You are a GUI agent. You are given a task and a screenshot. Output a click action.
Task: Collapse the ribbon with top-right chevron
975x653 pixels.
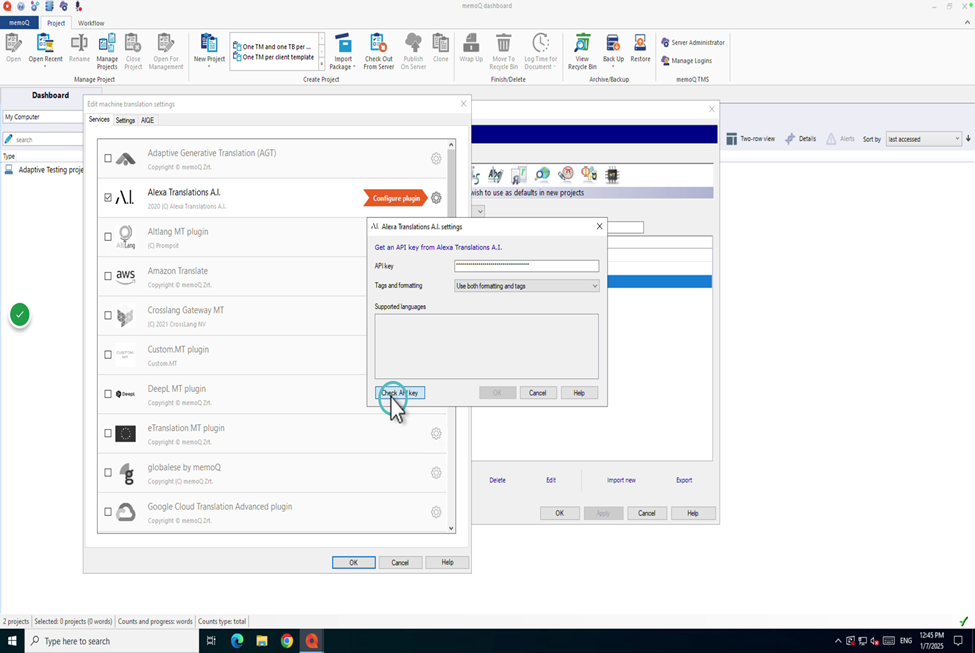click(967, 22)
